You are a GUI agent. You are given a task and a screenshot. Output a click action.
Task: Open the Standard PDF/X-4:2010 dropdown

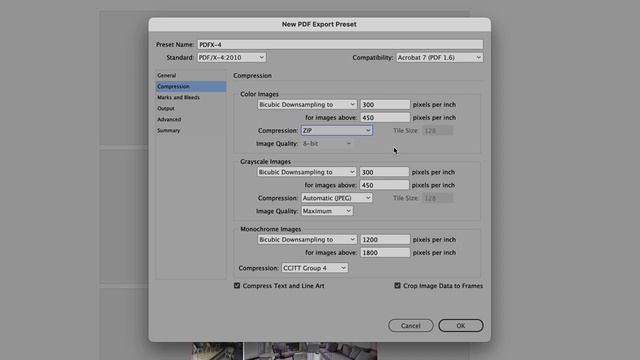tap(231, 58)
